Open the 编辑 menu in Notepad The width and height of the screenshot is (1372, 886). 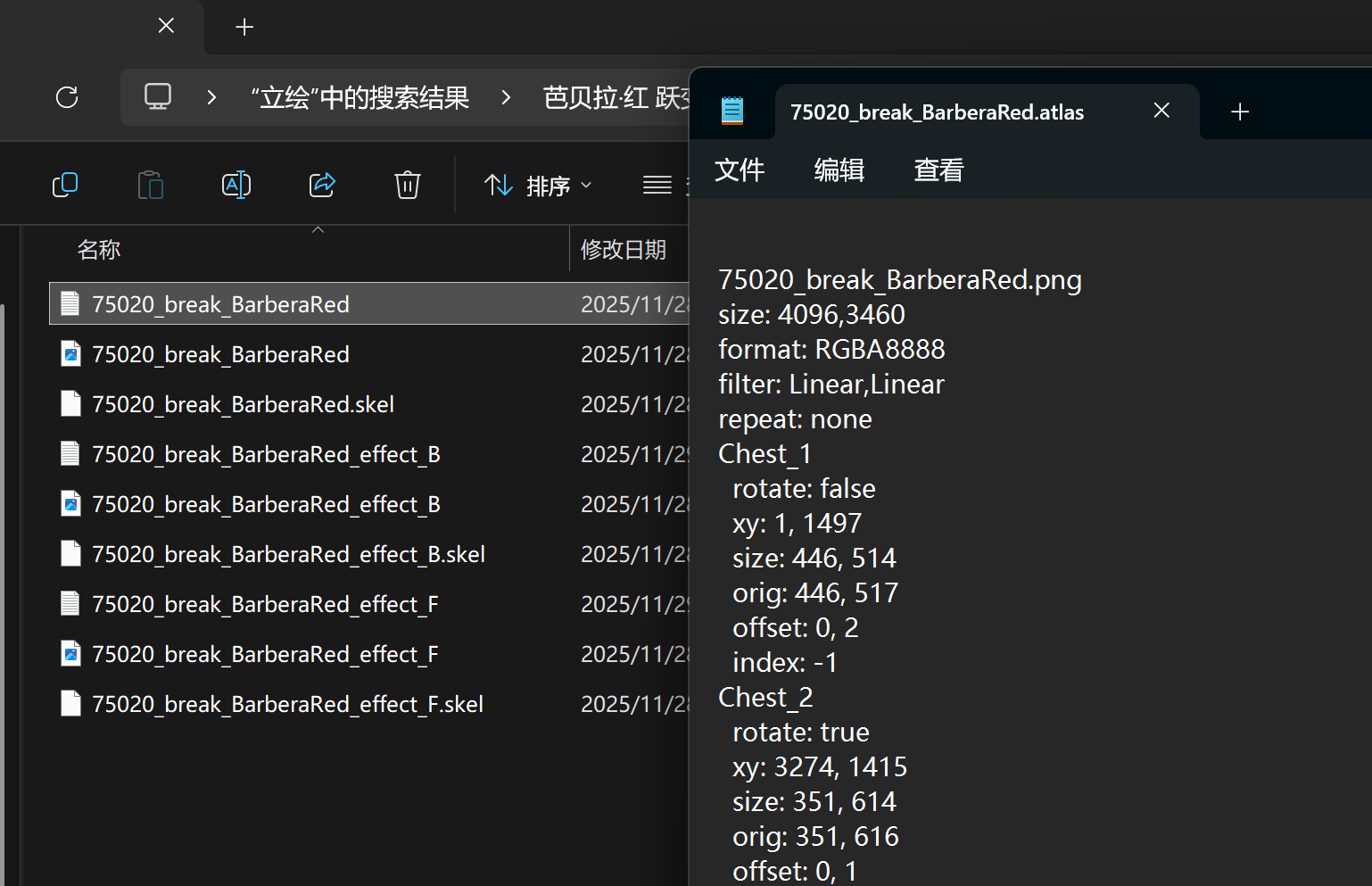pyautogui.click(x=839, y=170)
